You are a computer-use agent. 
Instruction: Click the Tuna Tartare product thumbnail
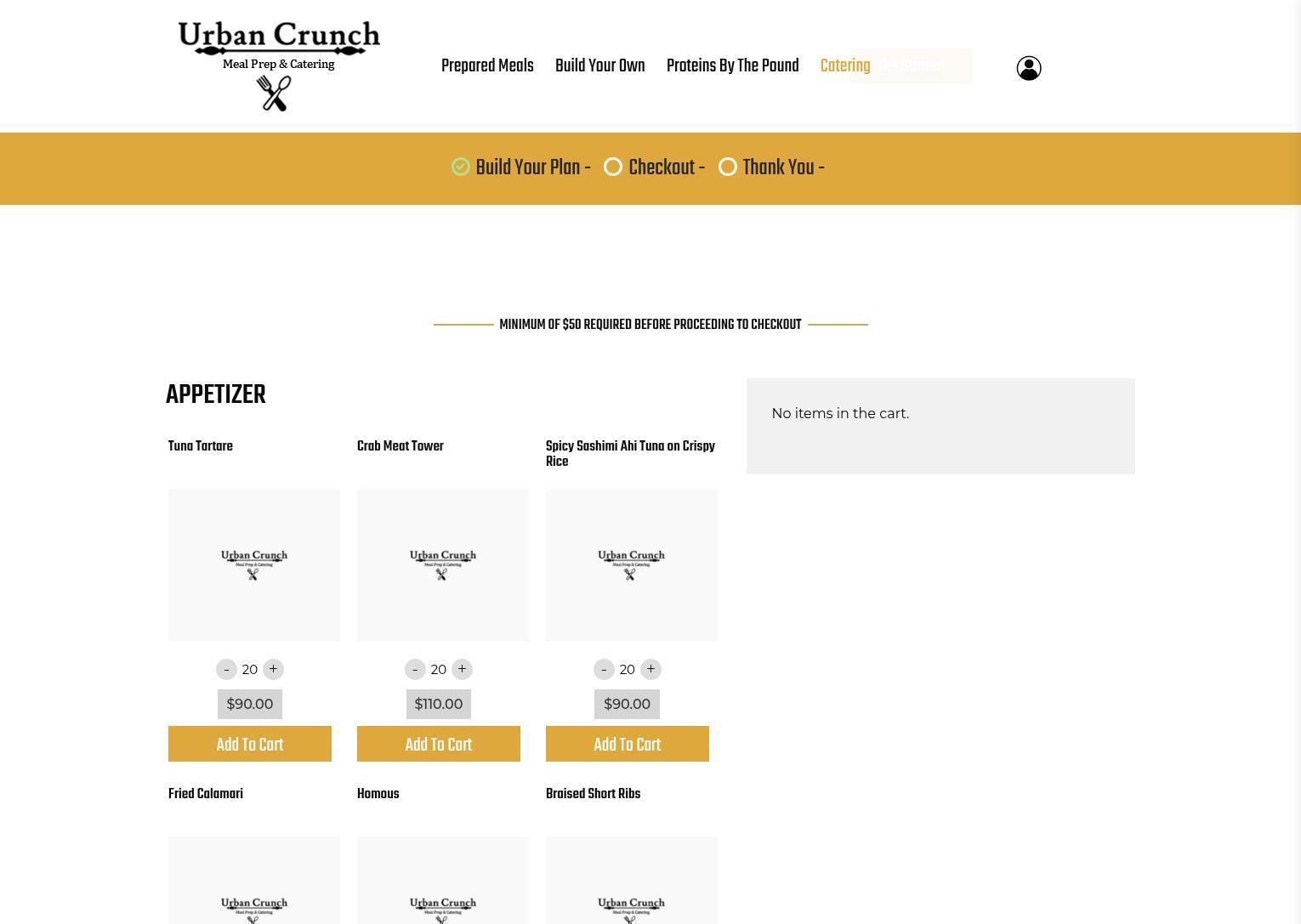coord(254,564)
